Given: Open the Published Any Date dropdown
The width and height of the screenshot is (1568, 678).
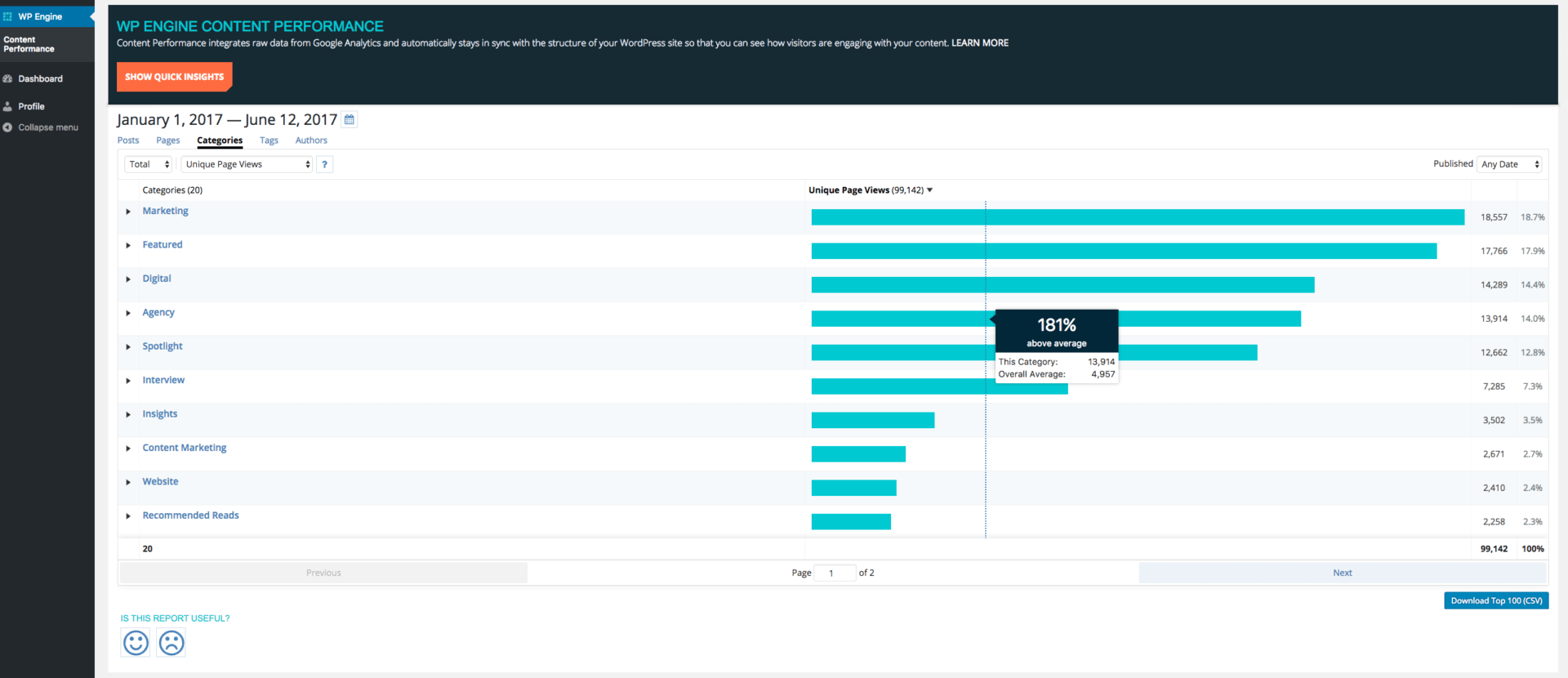Looking at the screenshot, I should pos(1509,164).
